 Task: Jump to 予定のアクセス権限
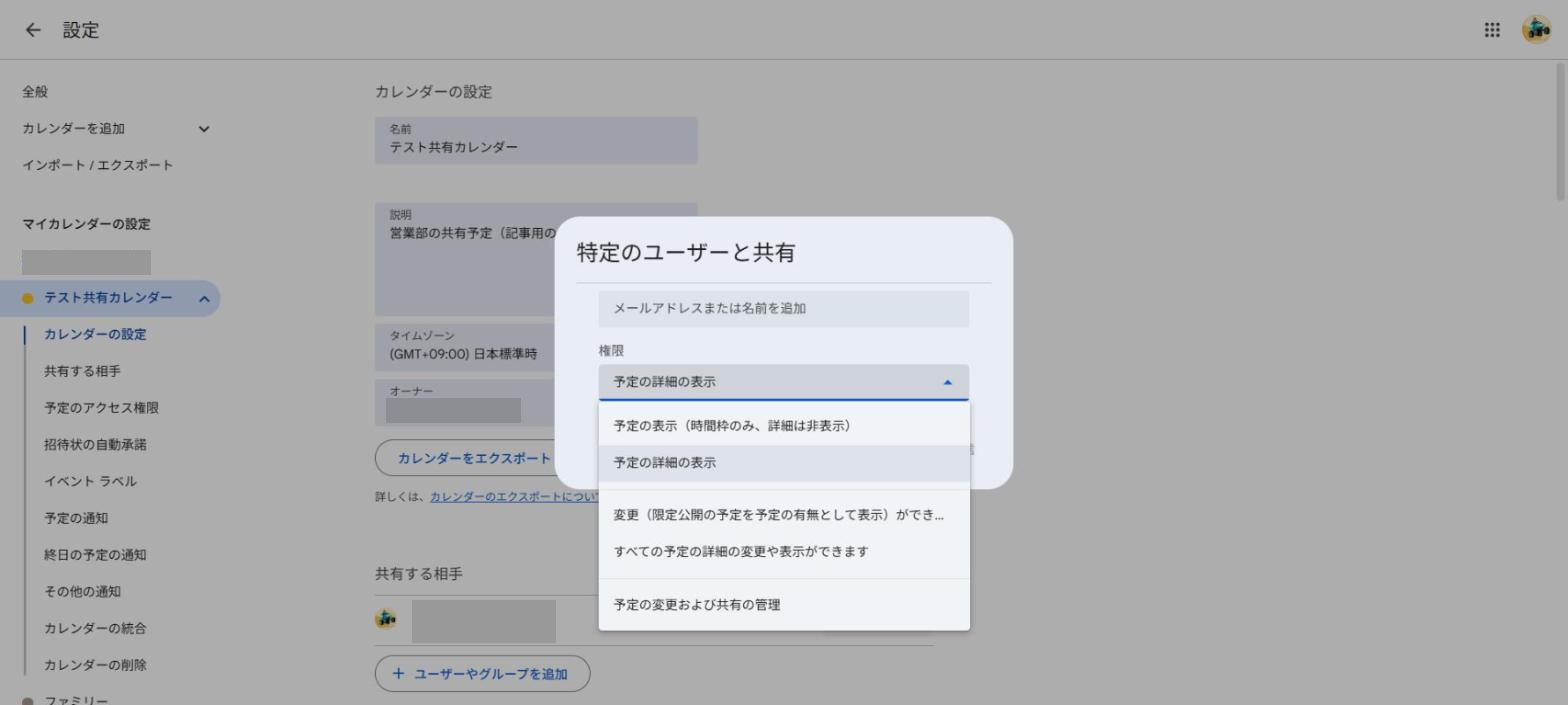click(101, 408)
